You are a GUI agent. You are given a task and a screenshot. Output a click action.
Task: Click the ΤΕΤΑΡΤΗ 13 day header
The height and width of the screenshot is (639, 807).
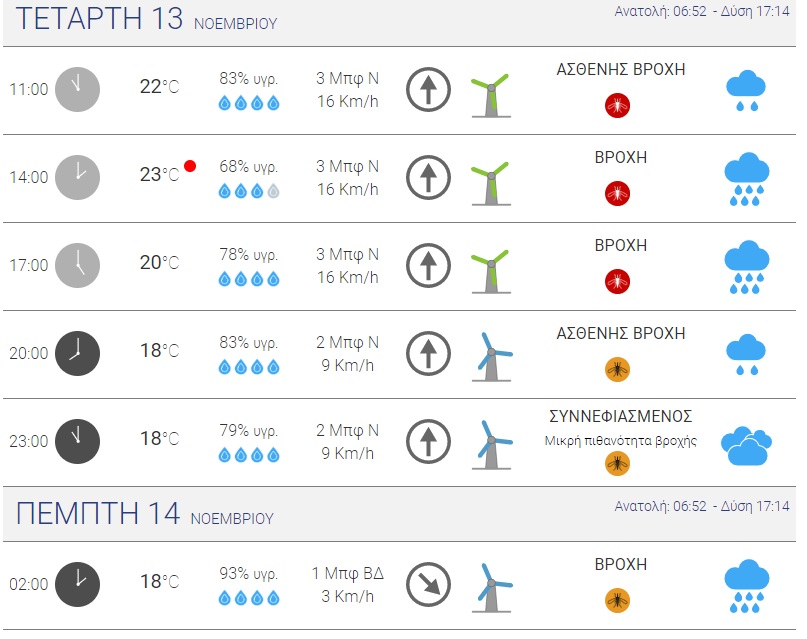[100, 20]
